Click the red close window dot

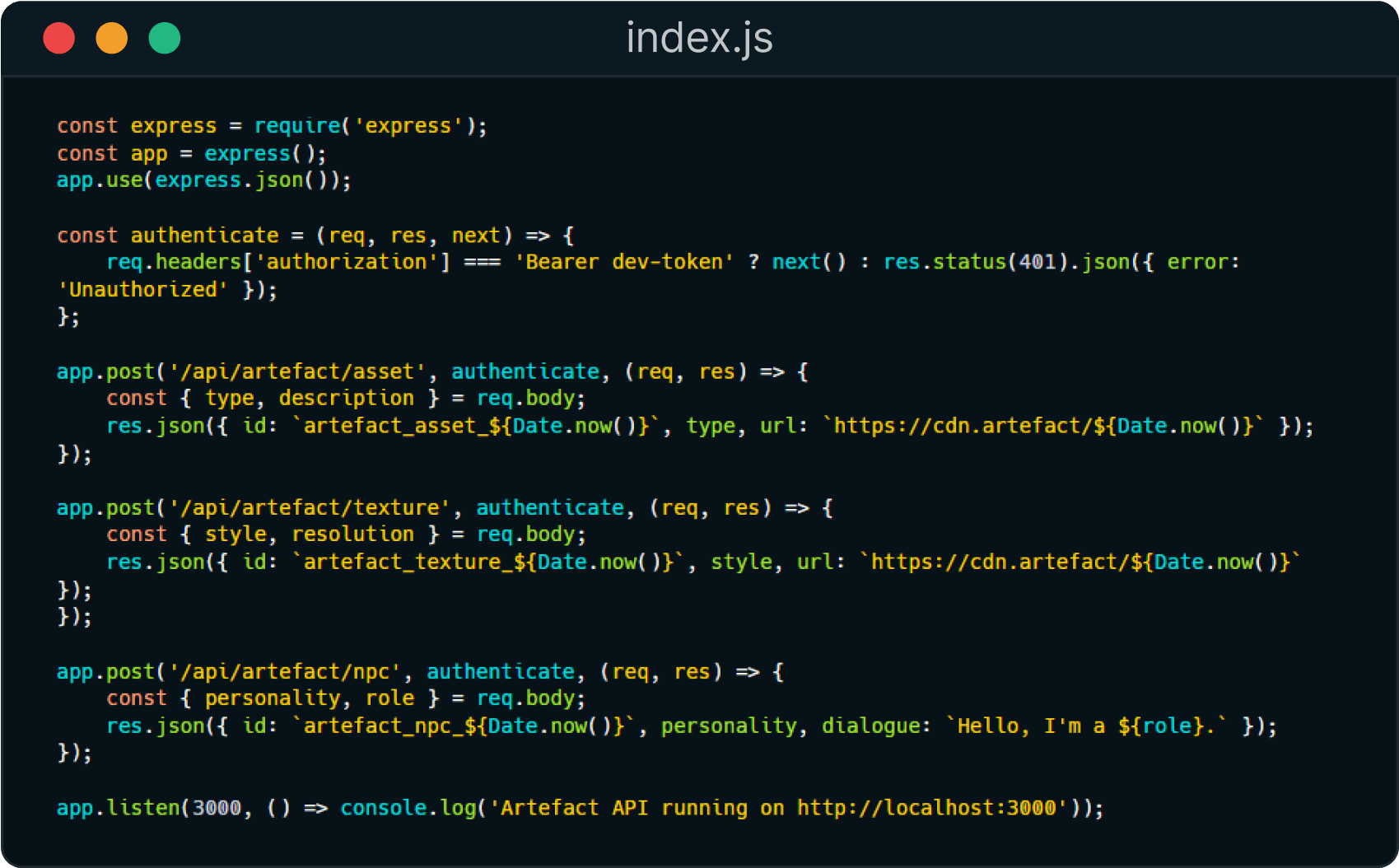(59, 39)
